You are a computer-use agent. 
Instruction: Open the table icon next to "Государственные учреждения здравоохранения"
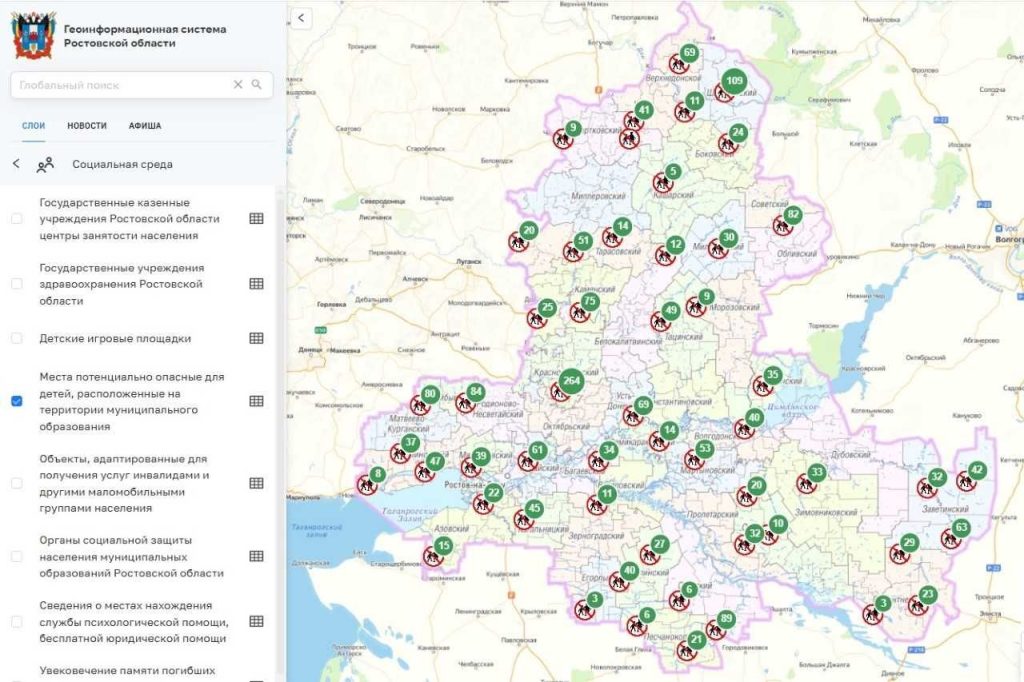[x=258, y=283]
